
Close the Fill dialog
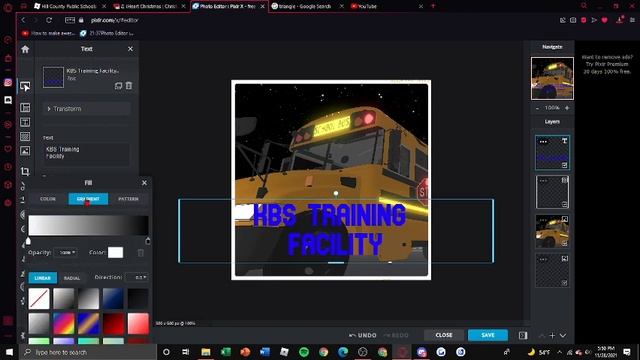(x=144, y=183)
